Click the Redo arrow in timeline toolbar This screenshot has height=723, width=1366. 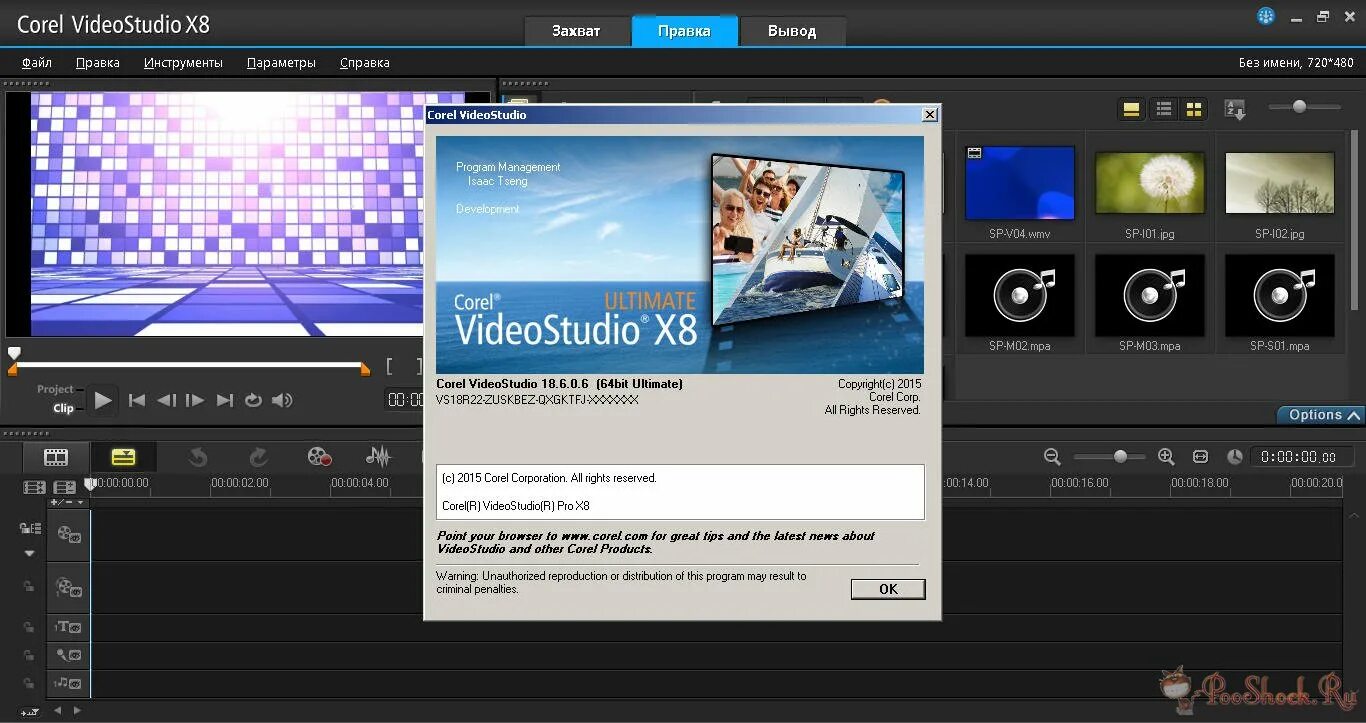point(258,457)
